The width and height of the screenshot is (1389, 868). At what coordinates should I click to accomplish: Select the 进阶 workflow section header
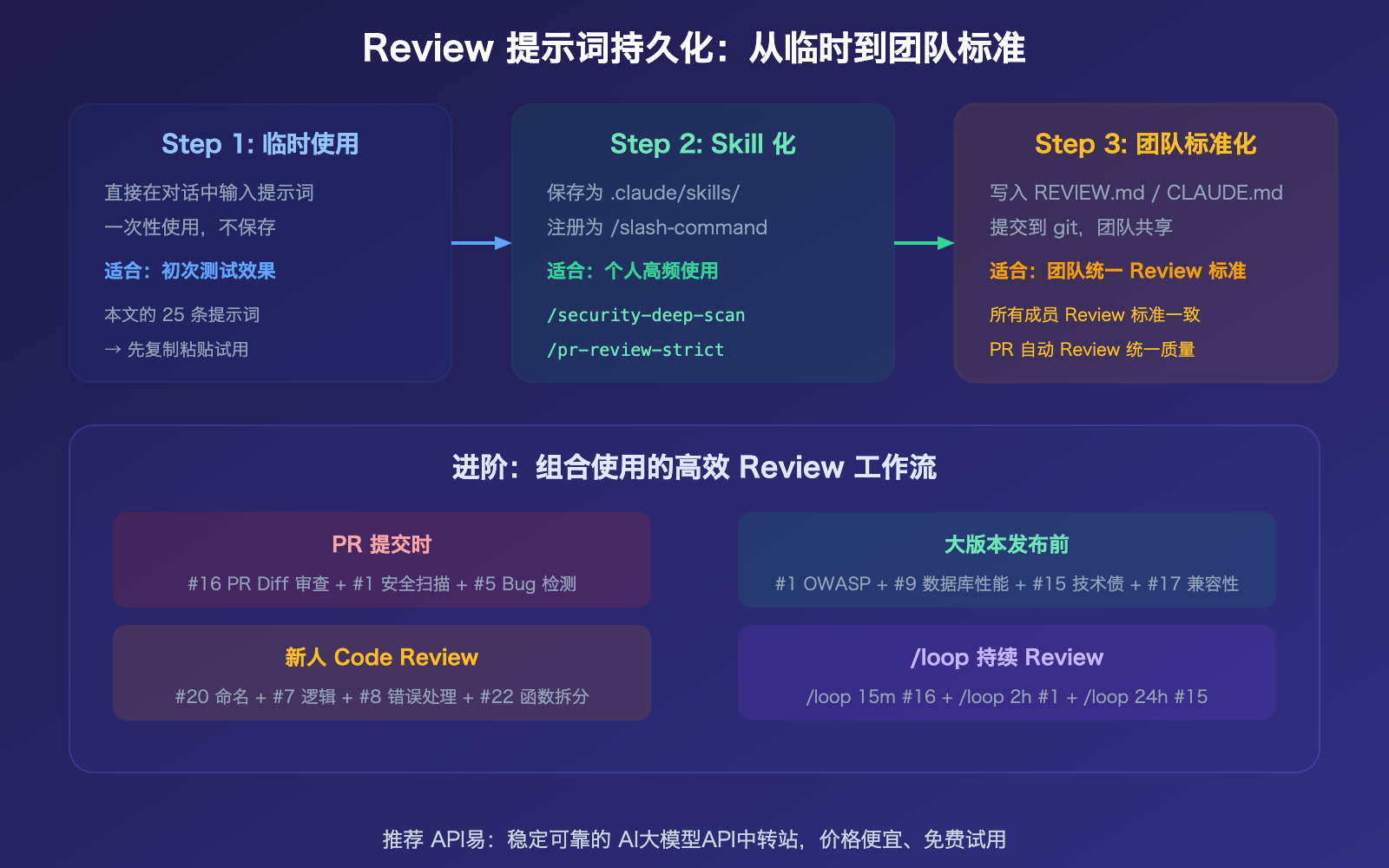(694, 467)
